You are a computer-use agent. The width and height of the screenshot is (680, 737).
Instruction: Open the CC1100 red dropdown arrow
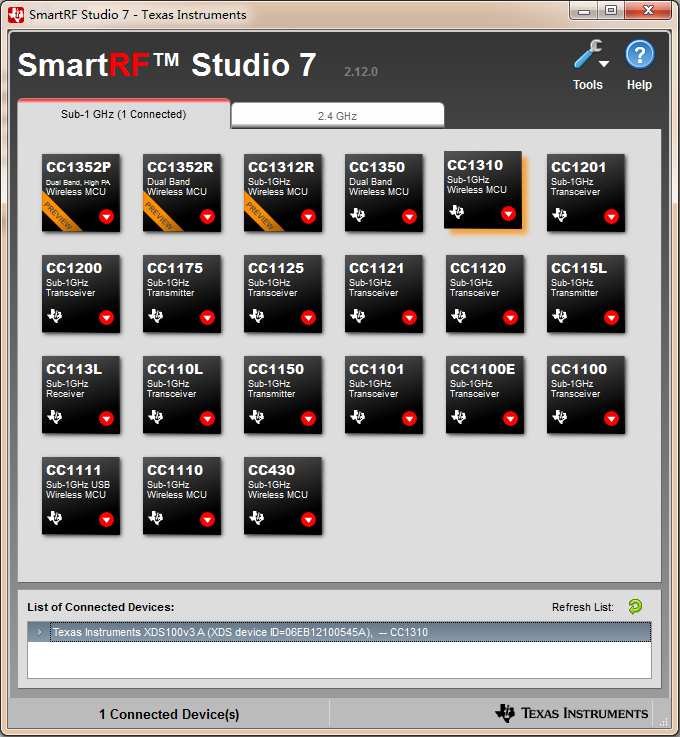pos(611,418)
